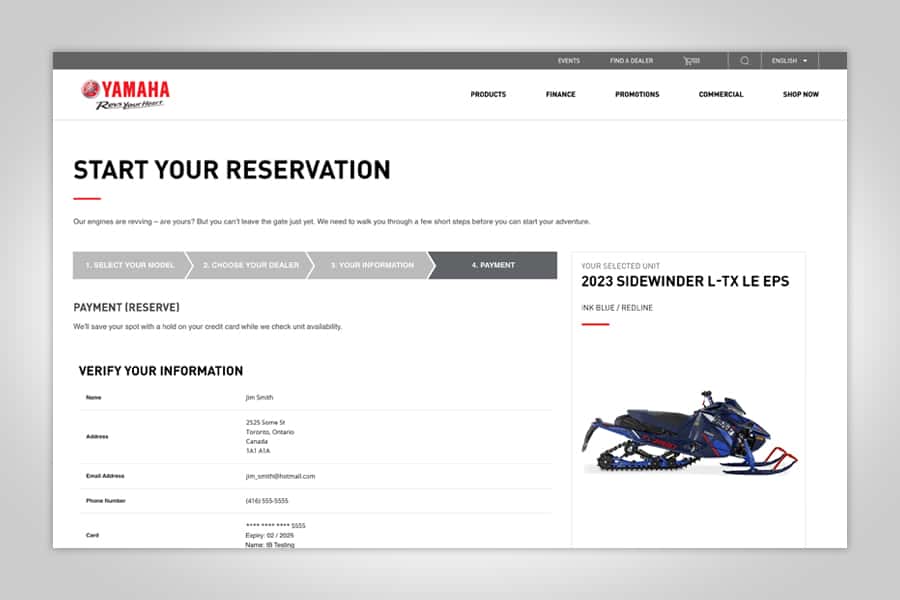Go to step 1 Select Your Model
Viewport: 900px width, 600px height.
pyautogui.click(x=130, y=265)
